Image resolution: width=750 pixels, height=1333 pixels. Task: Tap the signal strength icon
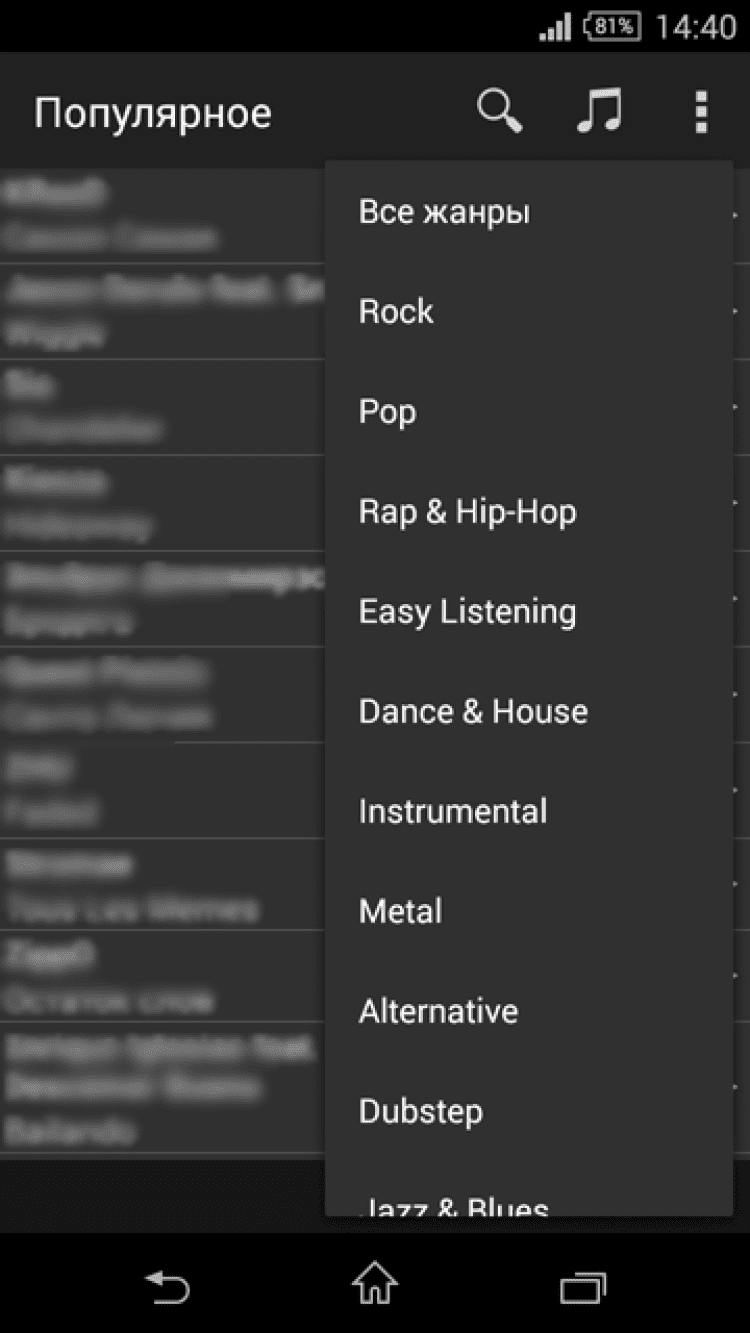555,27
